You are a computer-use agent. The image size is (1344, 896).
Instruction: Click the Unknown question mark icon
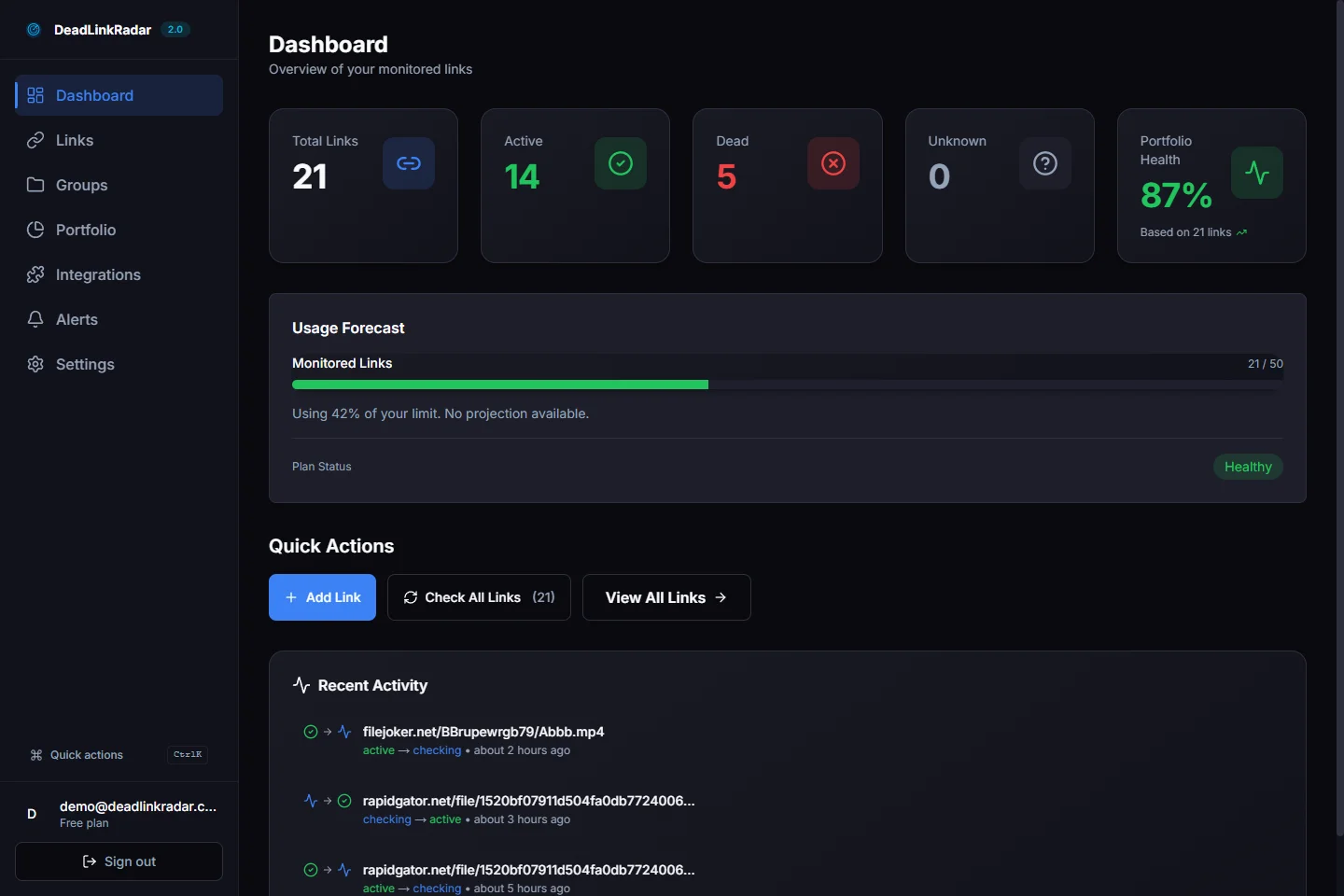pos(1044,163)
